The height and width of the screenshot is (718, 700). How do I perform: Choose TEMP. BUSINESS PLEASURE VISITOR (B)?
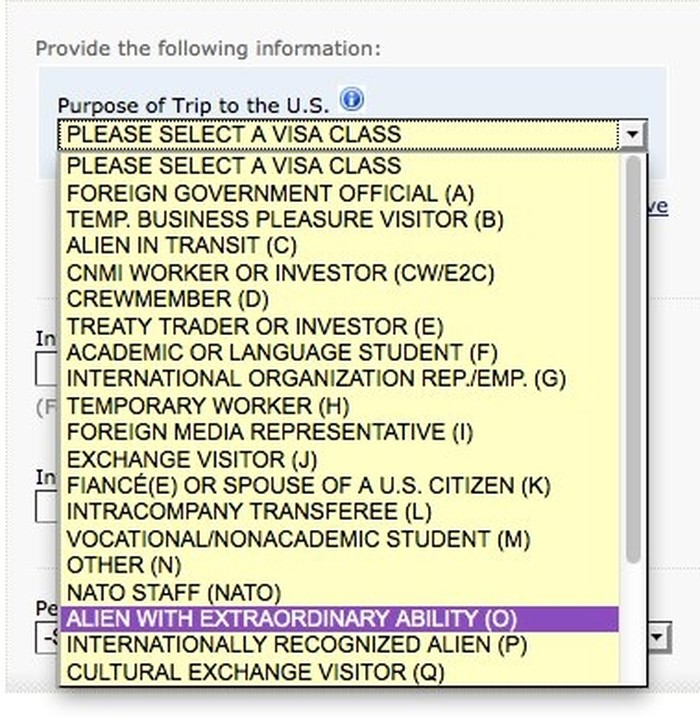pyautogui.click(x=339, y=219)
